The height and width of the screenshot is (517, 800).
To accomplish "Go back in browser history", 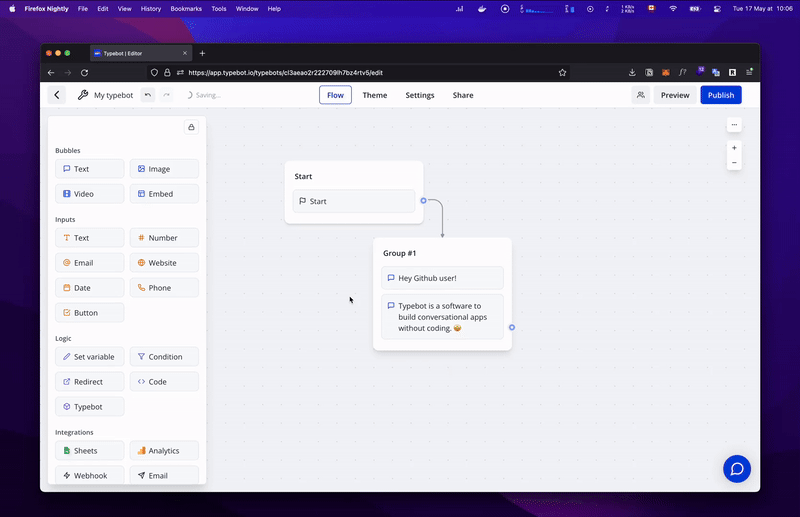I will 51,72.
